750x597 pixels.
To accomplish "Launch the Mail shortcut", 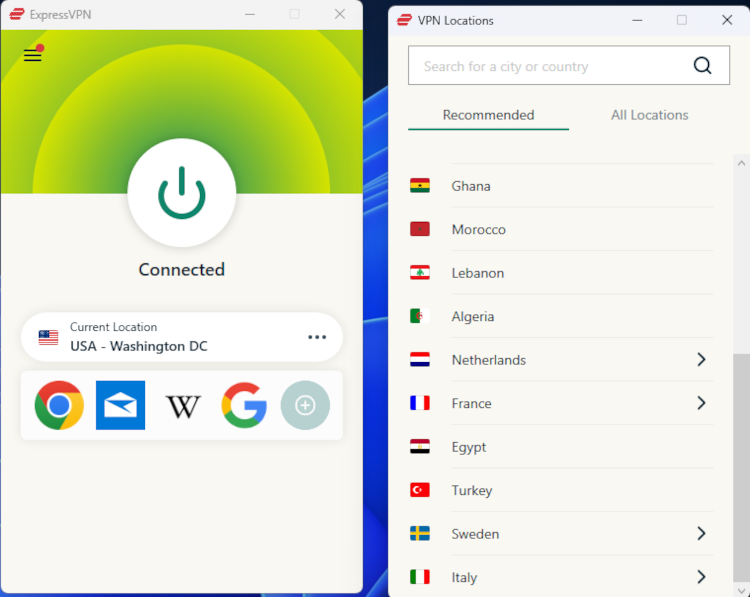I will [x=121, y=405].
